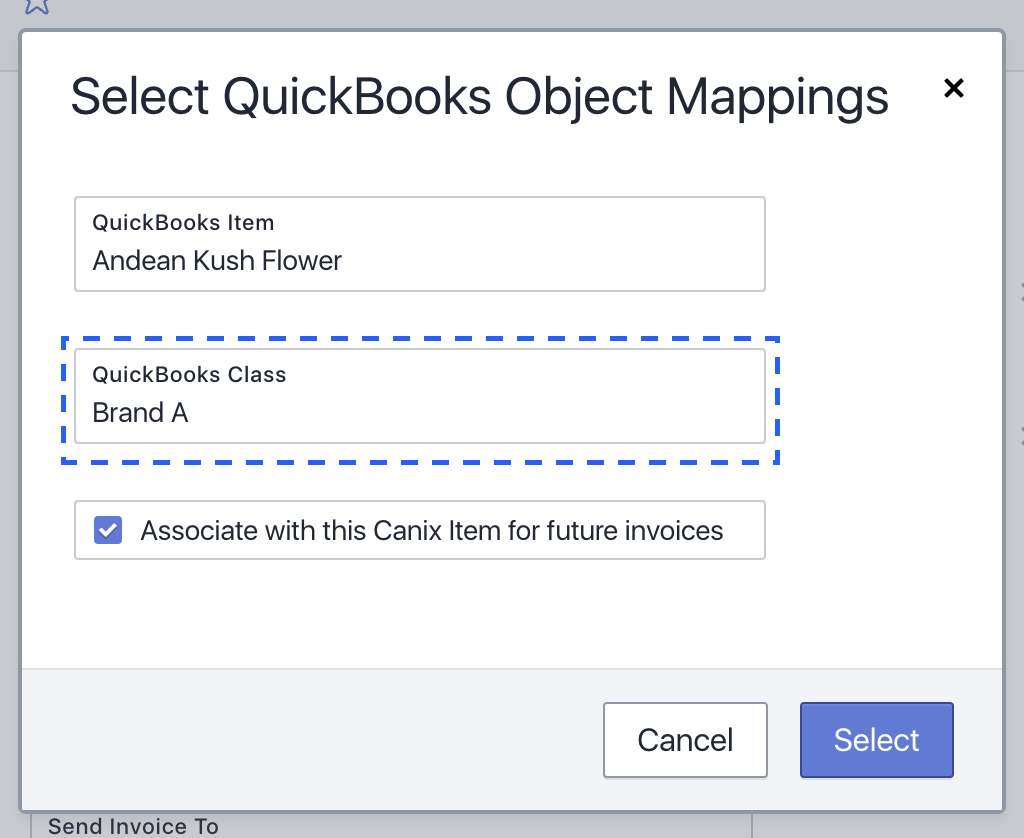
Task: Open the QuickBooks Item dropdown field
Action: 419,244
